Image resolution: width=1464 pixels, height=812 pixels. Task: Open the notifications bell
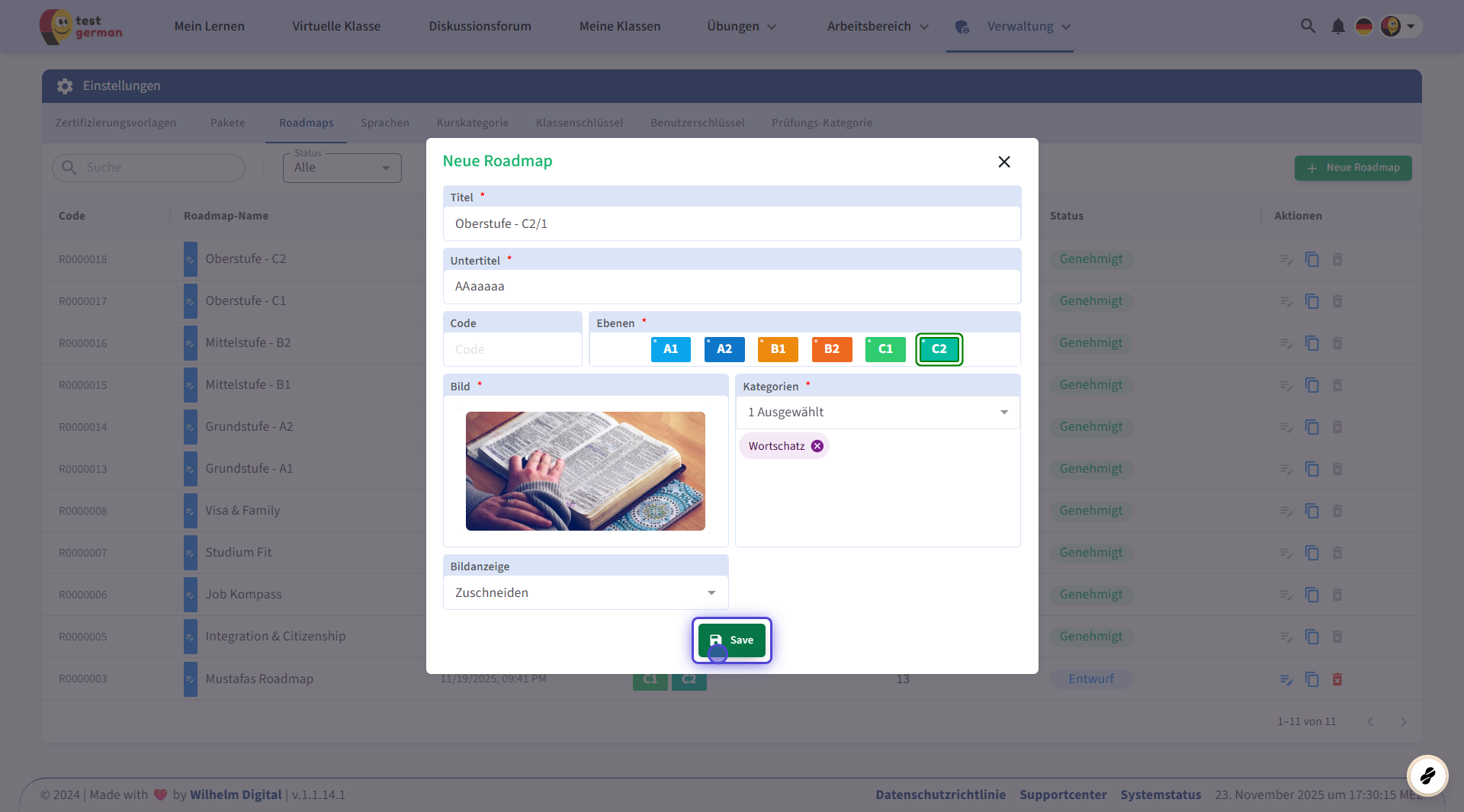coord(1337,27)
